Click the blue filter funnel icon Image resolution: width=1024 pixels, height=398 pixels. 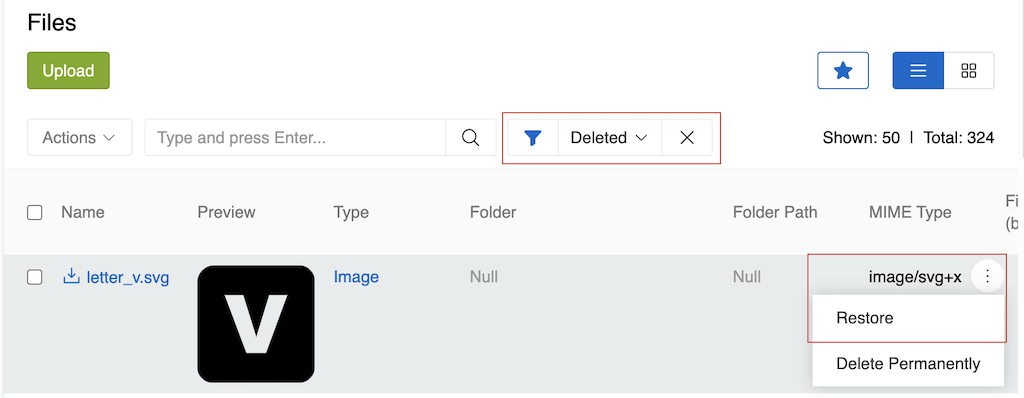click(533, 138)
